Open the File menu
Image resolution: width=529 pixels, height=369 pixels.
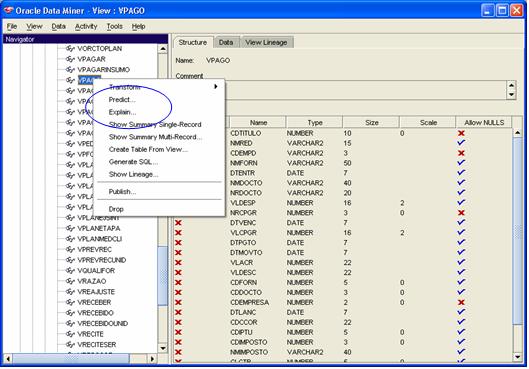tap(12, 26)
